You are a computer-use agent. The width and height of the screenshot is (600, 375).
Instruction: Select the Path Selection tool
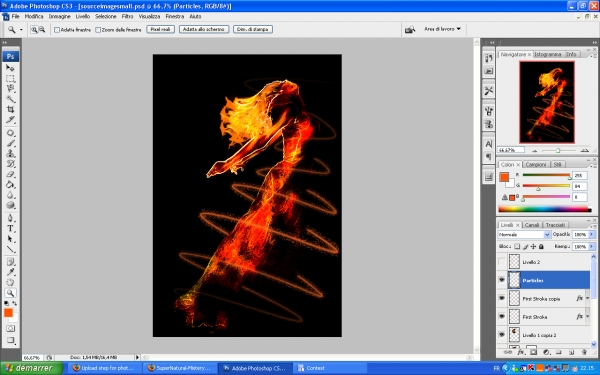[10, 239]
